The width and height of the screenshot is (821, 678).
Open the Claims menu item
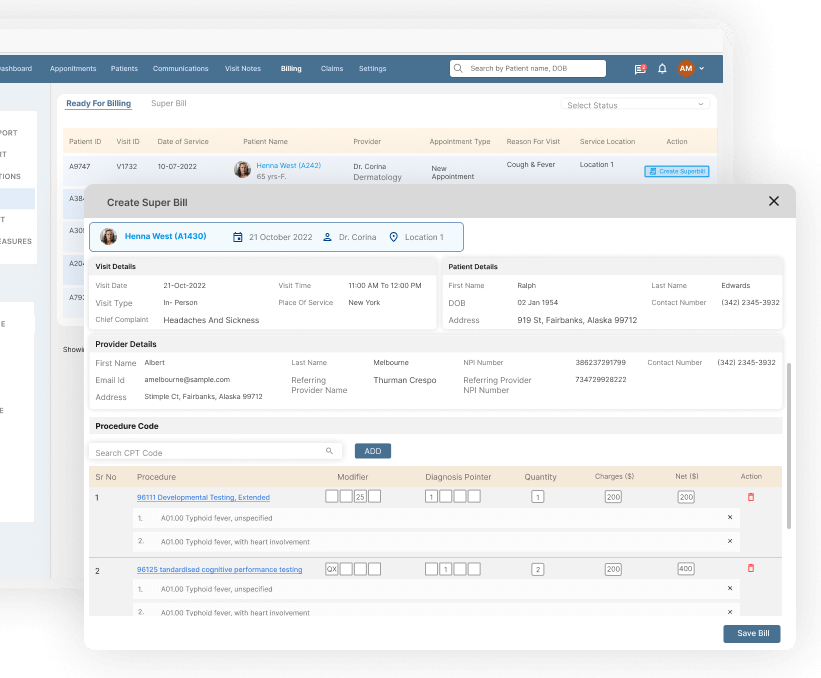tap(331, 69)
